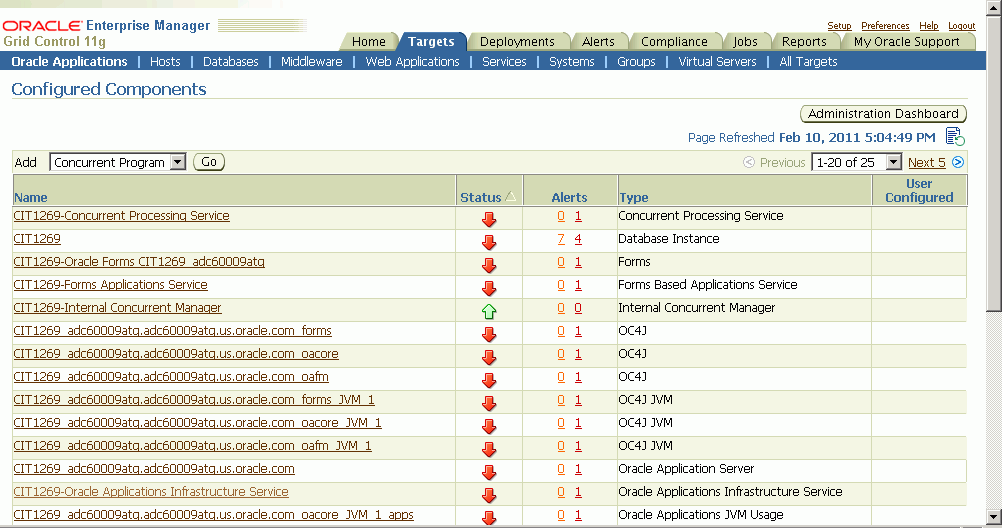
Task: Open CIT1269-Internal Concurrent Manager link
Action: pos(118,308)
